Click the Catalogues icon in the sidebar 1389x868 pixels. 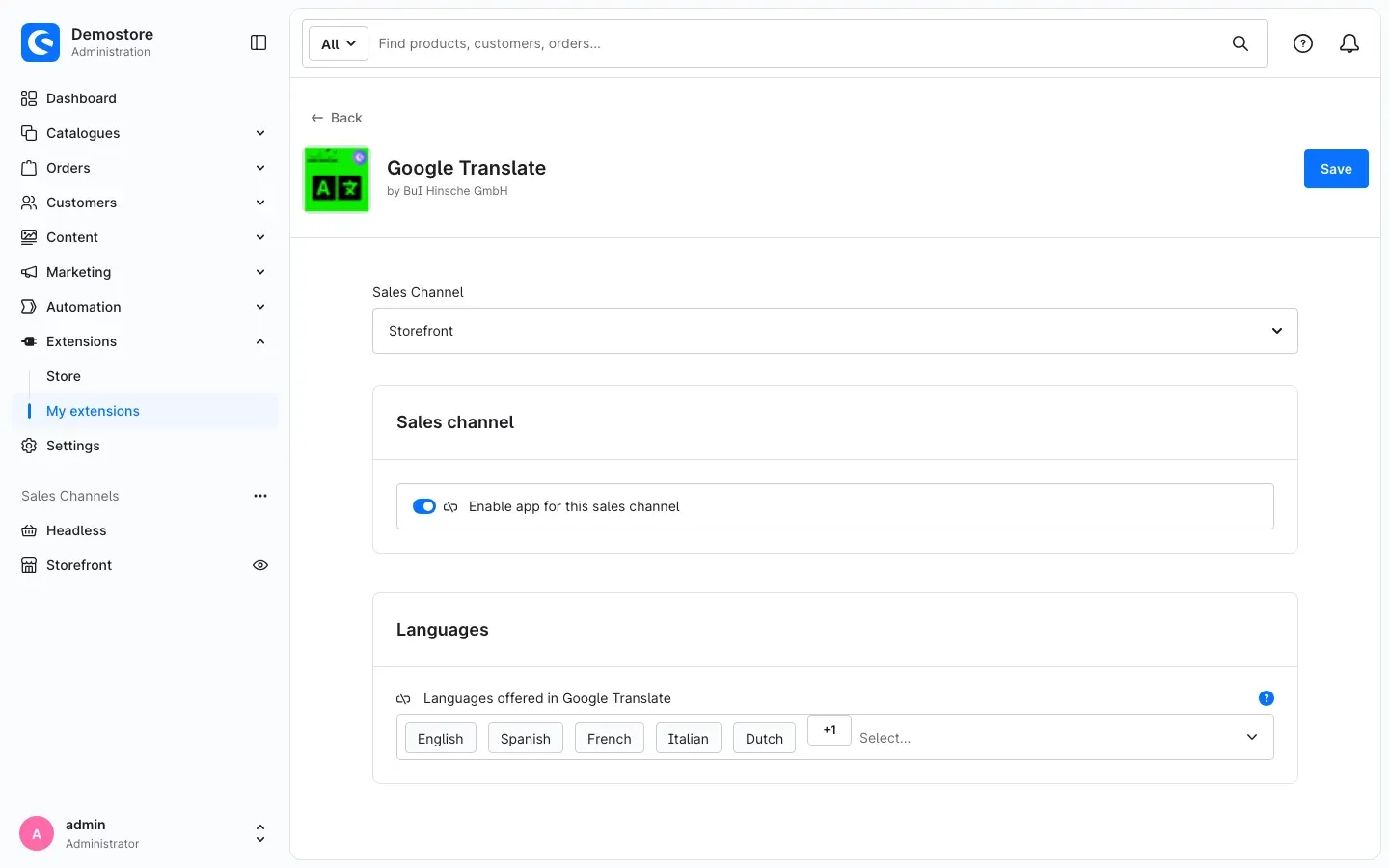coord(29,133)
